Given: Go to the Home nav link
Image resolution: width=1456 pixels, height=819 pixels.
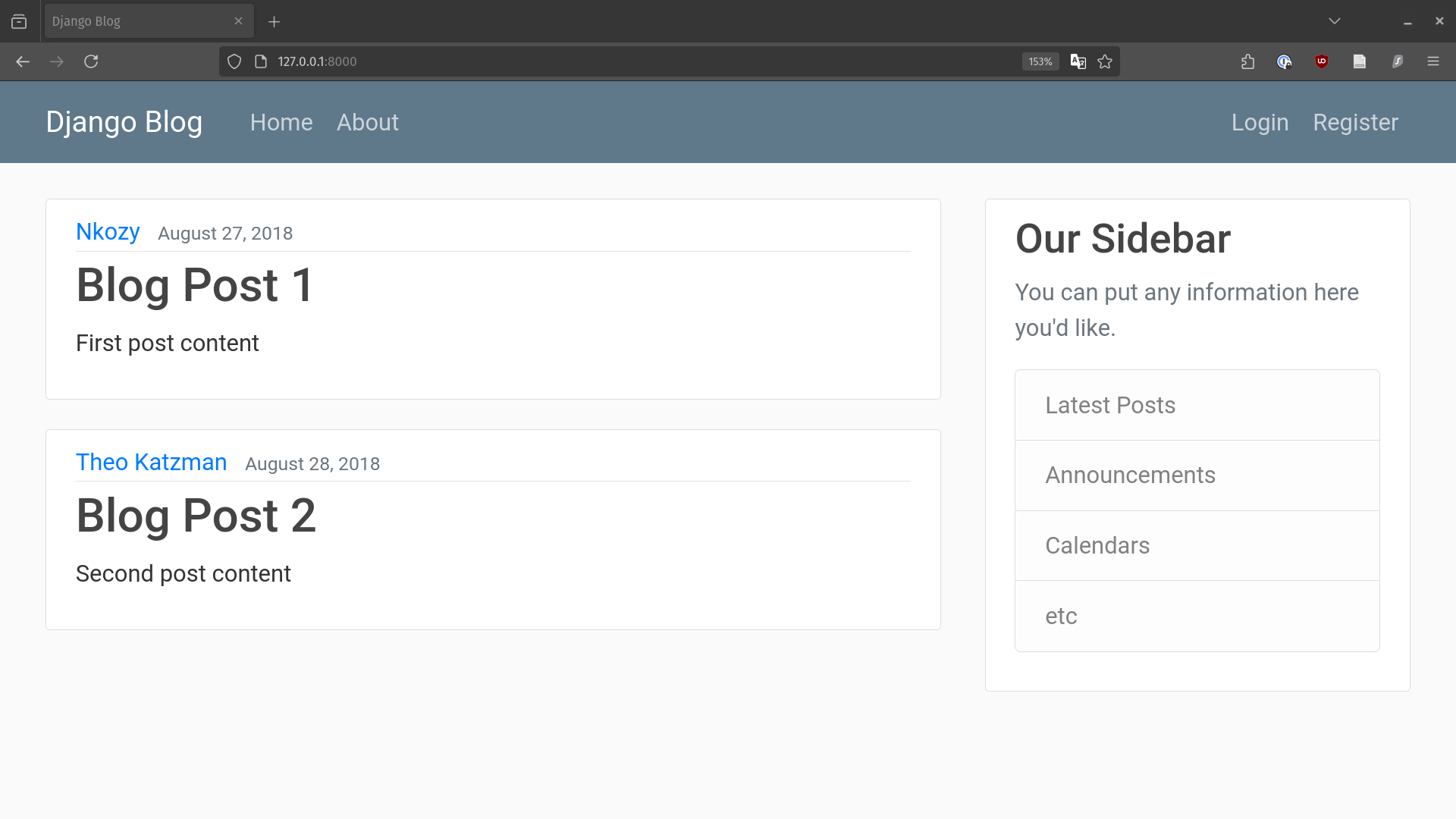Looking at the screenshot, I should point(281,122).
